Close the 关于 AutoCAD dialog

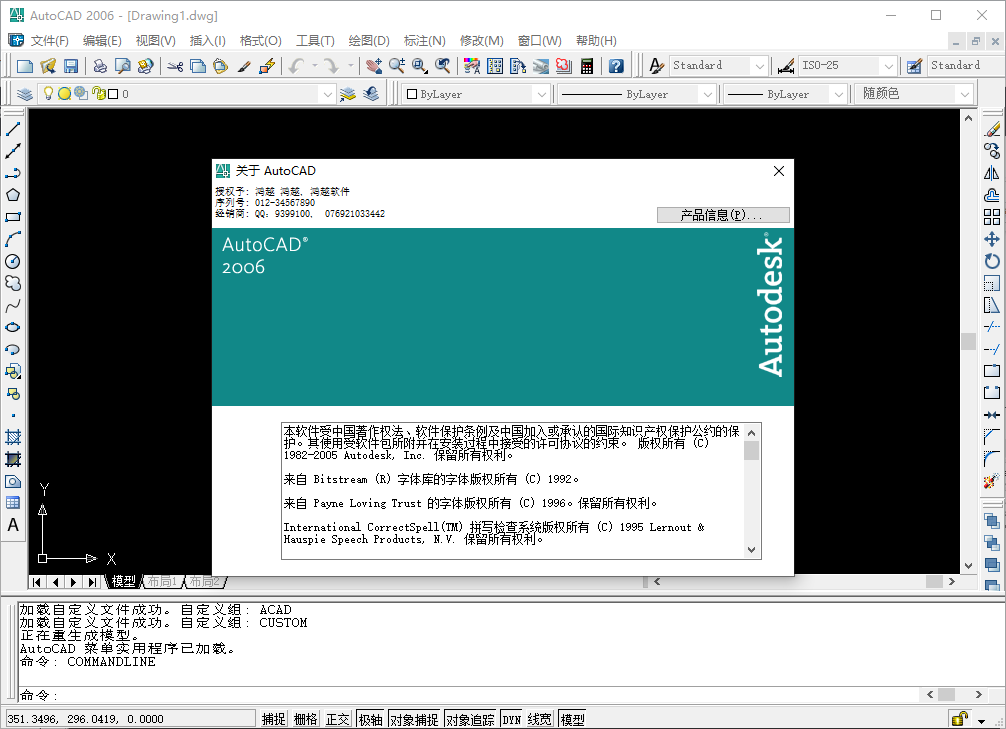pyautogui.click(x=779, y=171)
